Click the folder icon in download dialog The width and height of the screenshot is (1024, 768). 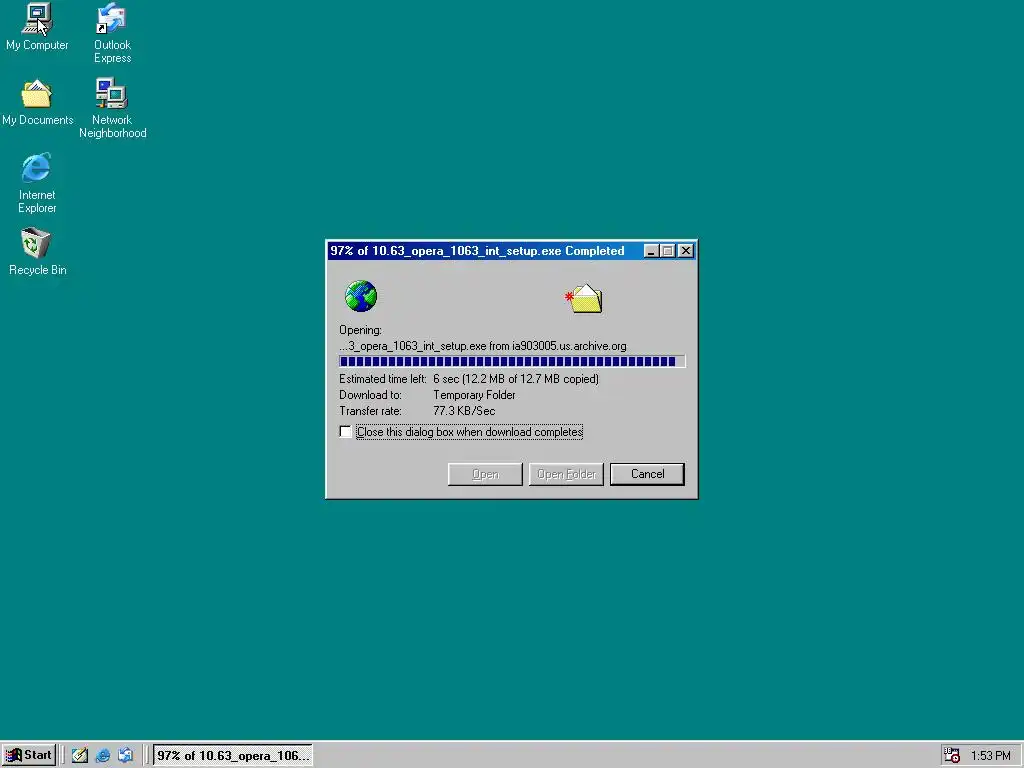pyautogui.click(x=584, y=298)
